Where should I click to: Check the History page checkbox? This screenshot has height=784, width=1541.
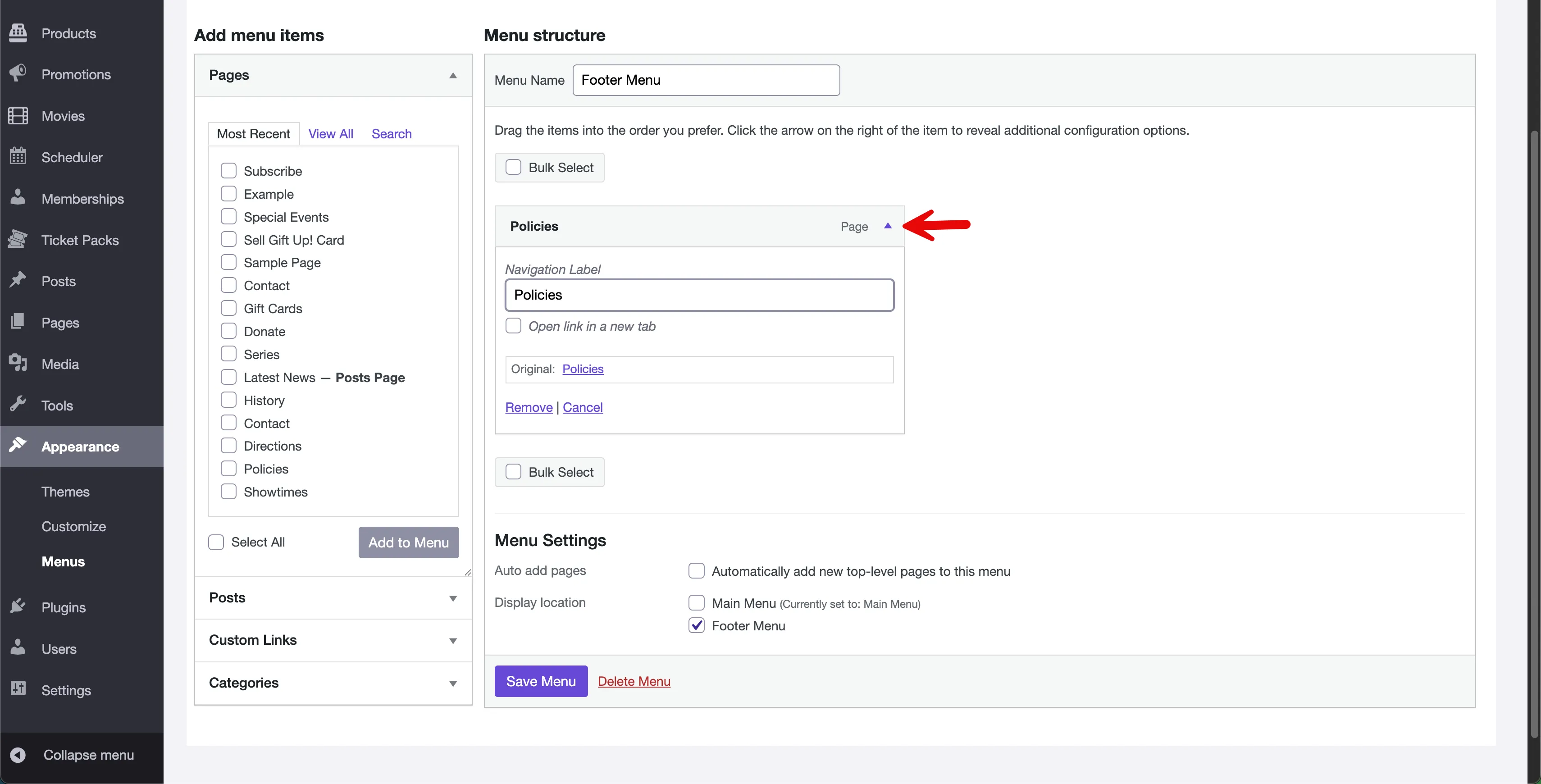pyautogui.click(x=228, y=400)
